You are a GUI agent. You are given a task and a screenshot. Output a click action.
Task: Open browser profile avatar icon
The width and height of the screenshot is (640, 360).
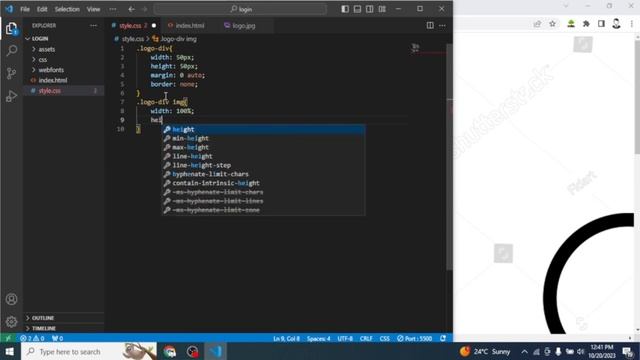pyautogui.click(x=616, y=24)
